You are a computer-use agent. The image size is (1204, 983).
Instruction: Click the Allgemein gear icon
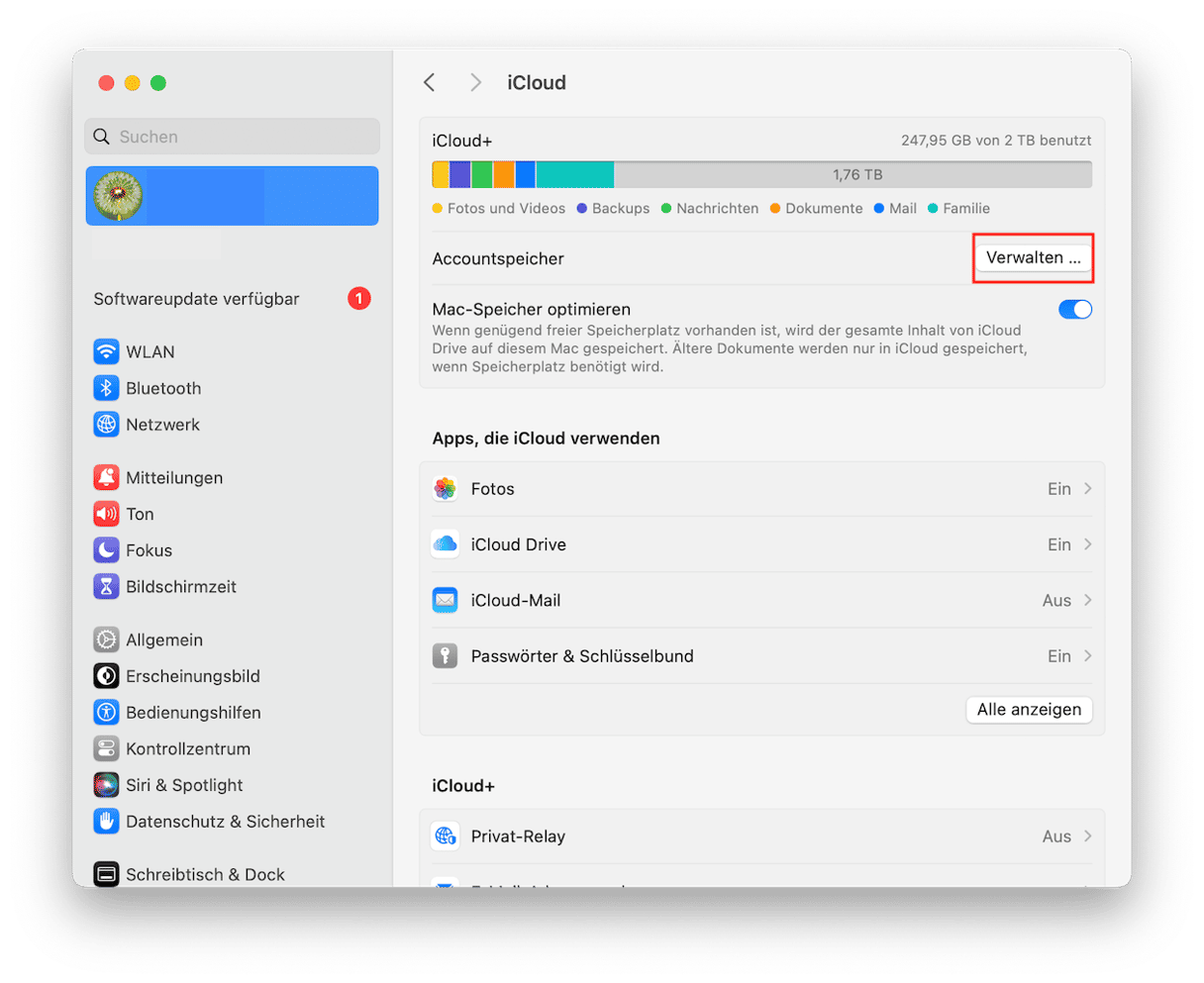point(106,639)
